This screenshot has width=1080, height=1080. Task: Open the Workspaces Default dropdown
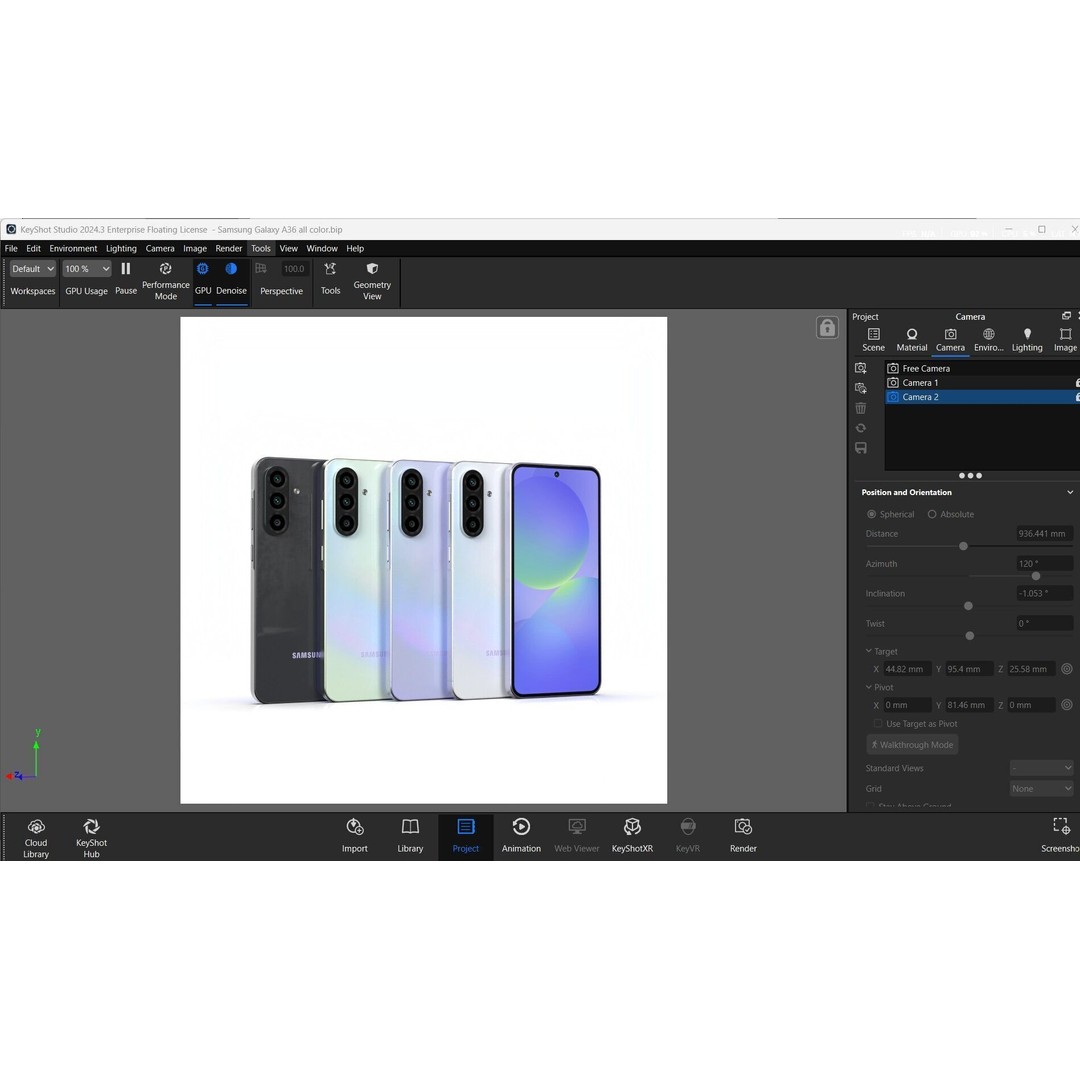pos(32,269)
